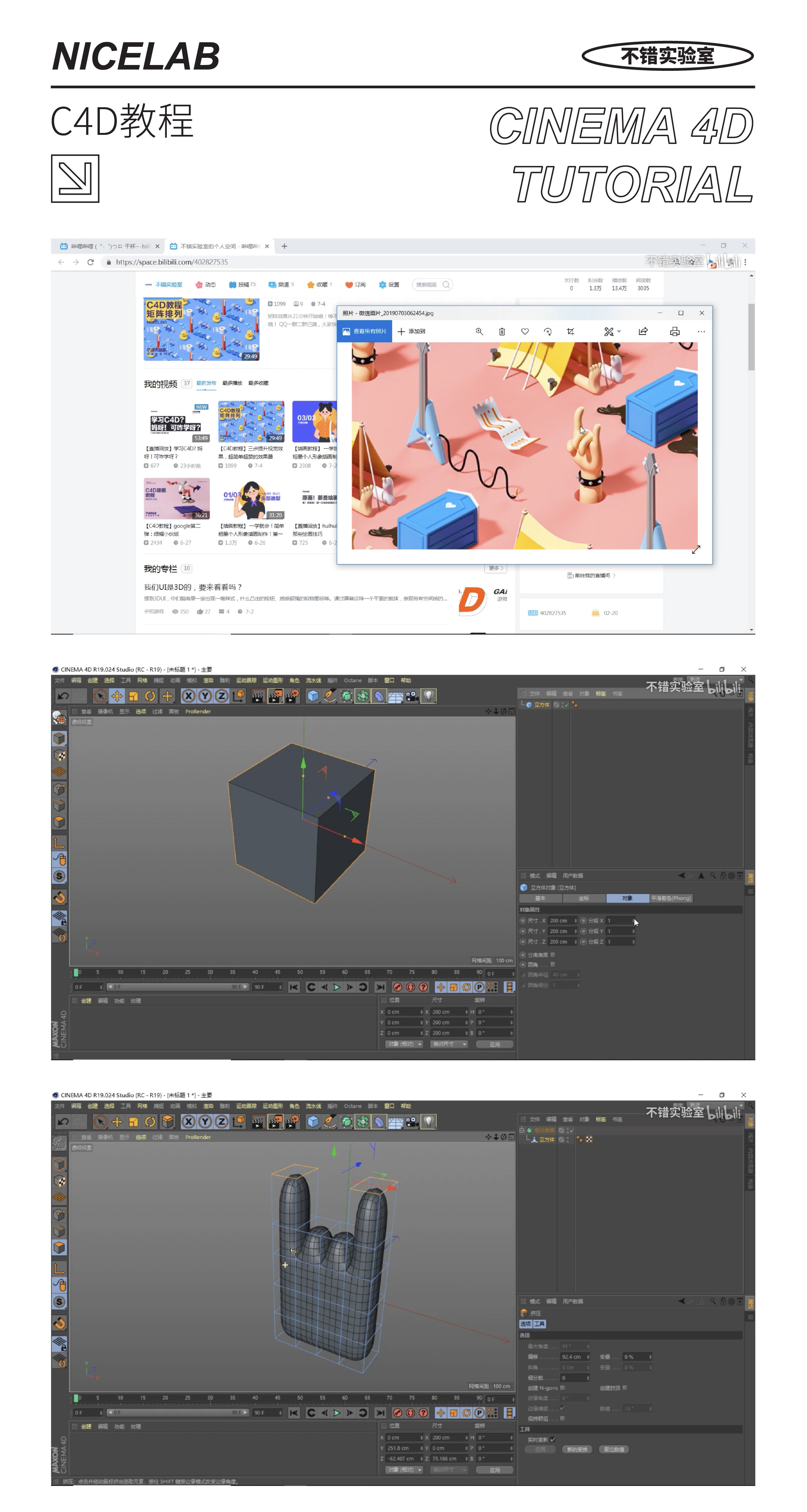Click the browser page vertical scrollbar

pyautogui.click(x=751, y=338)
